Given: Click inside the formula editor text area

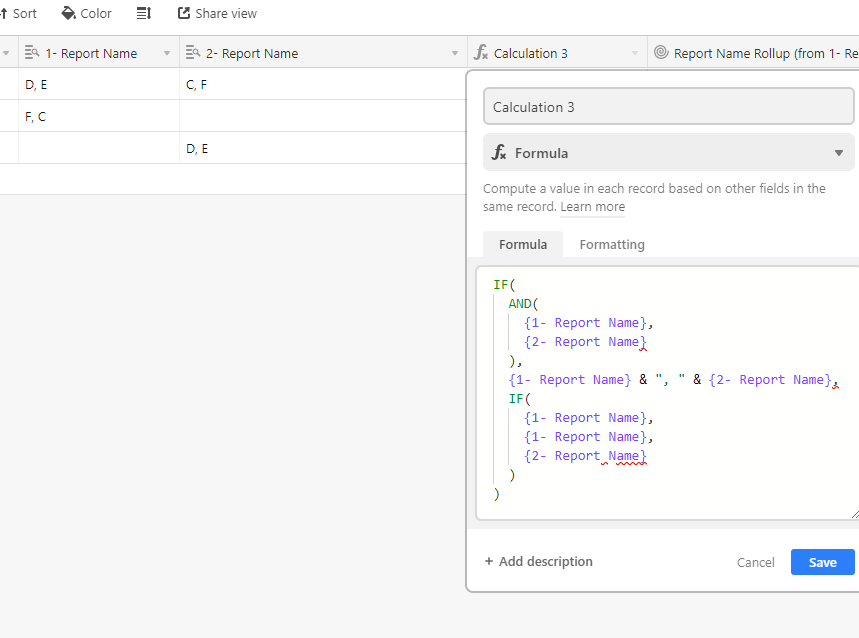Looking at the screenshot, I should click(668, 393).
